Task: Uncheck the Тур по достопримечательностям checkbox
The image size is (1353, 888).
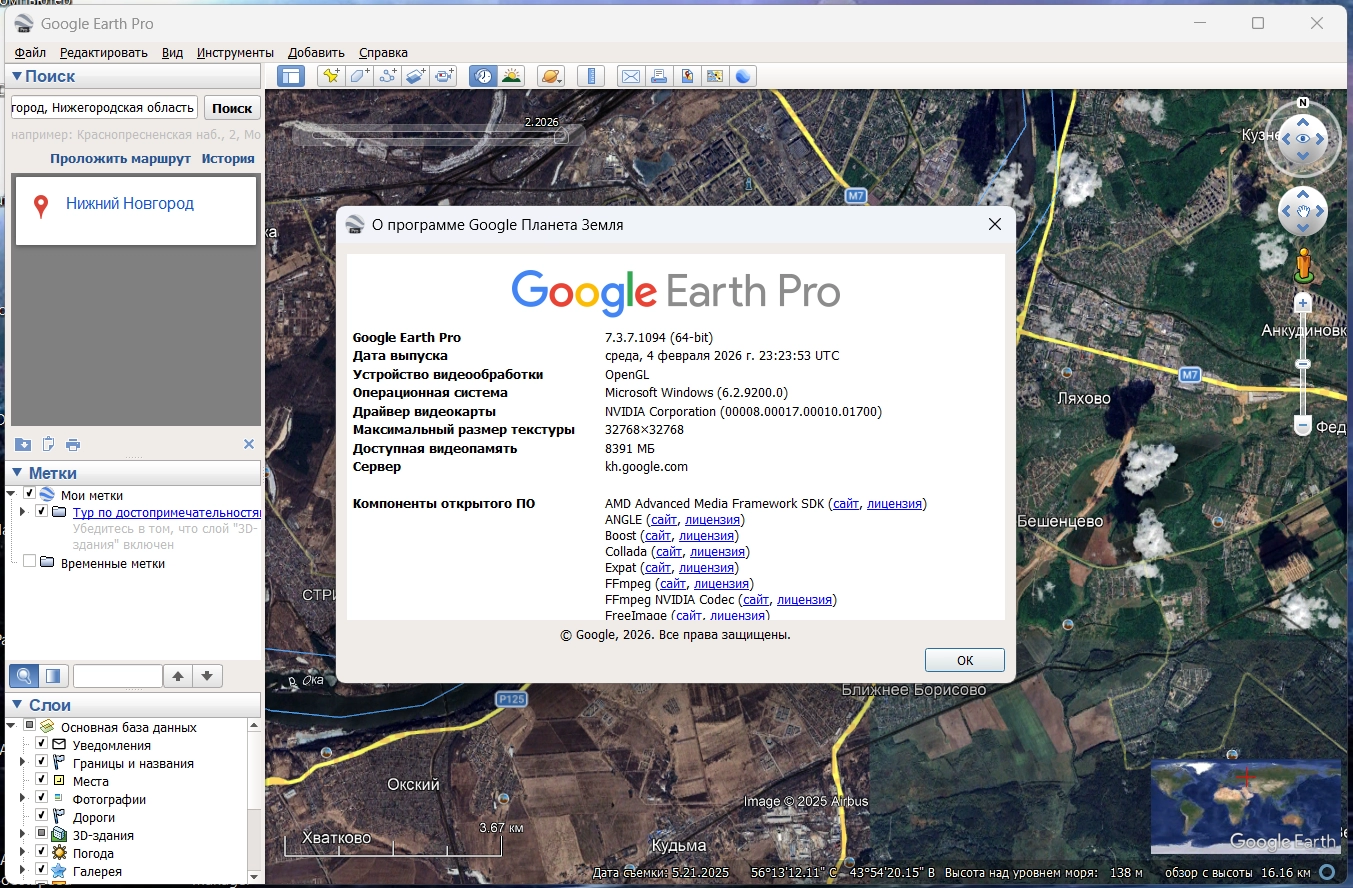Action: coord(41,512)
